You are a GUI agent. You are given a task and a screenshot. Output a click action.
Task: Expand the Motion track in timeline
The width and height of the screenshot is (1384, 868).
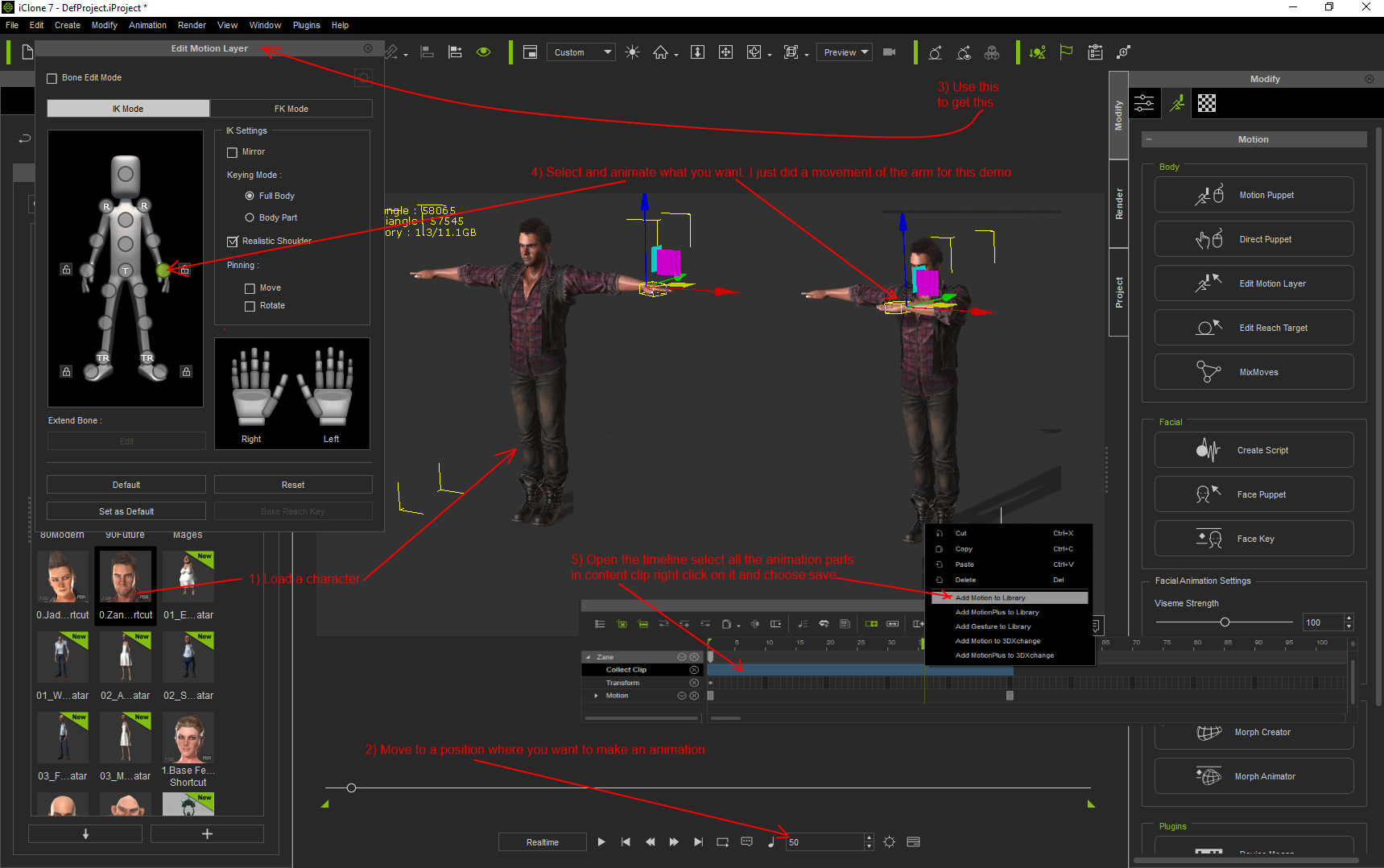coord(596,696)
